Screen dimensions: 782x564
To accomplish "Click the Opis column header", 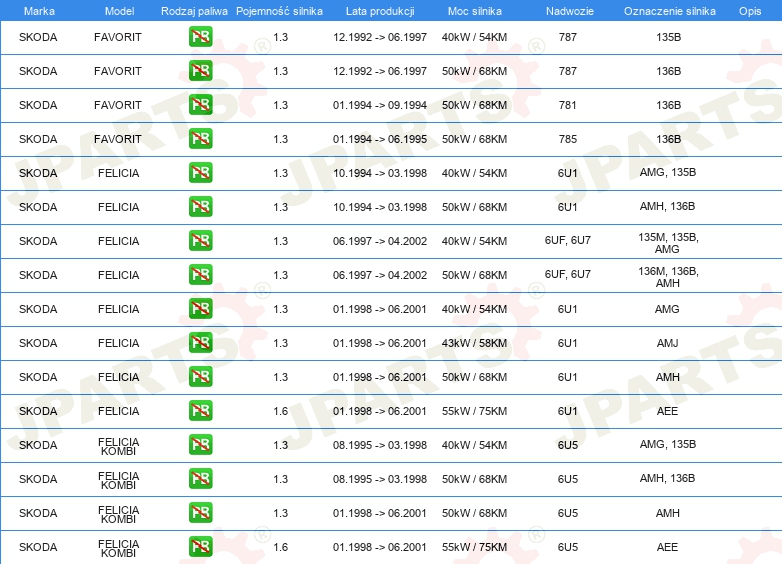I will pyautogui.click(x=750, y=11).
